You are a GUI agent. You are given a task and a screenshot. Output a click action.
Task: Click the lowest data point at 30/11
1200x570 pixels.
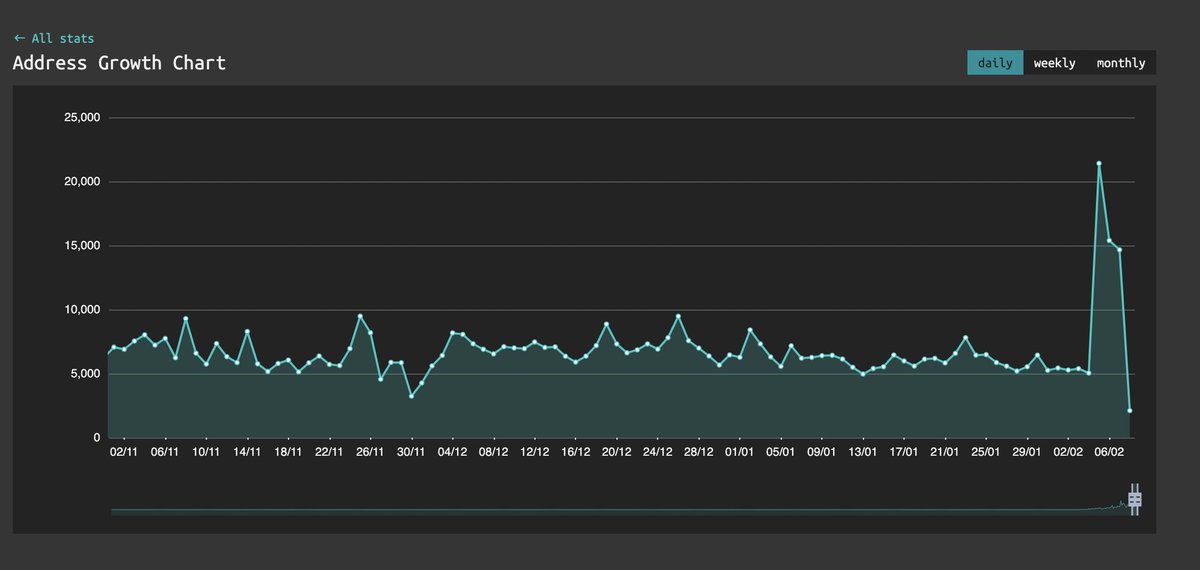(411, 396)
